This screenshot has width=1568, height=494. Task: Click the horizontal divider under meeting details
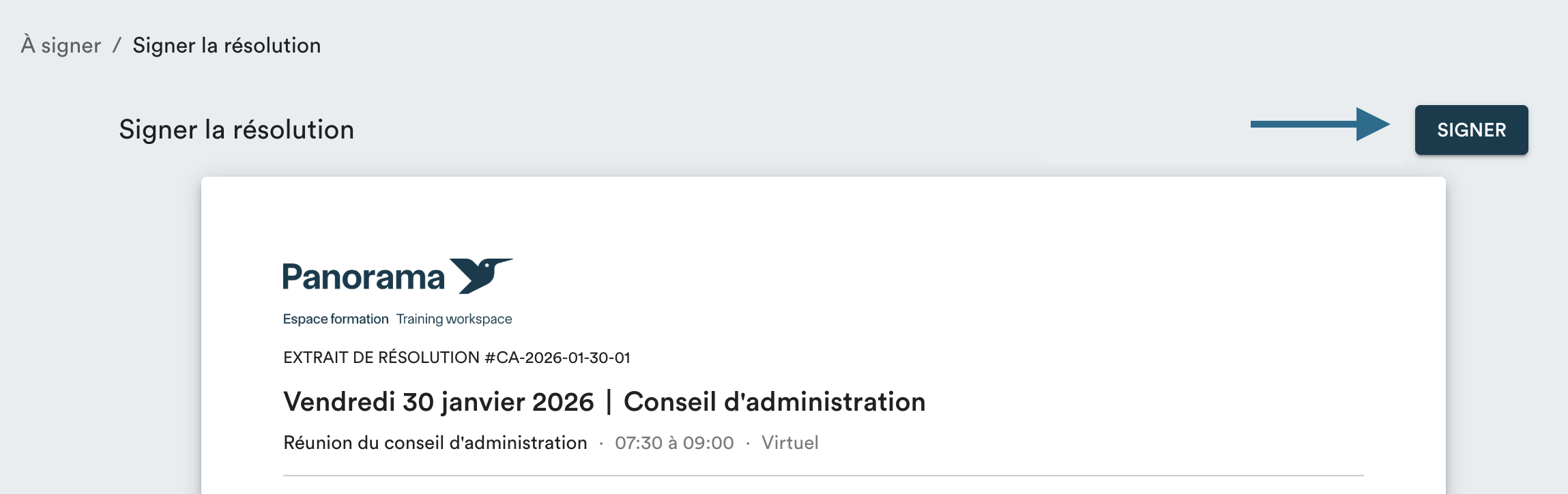pyautogui.click(x=823, y=475)
